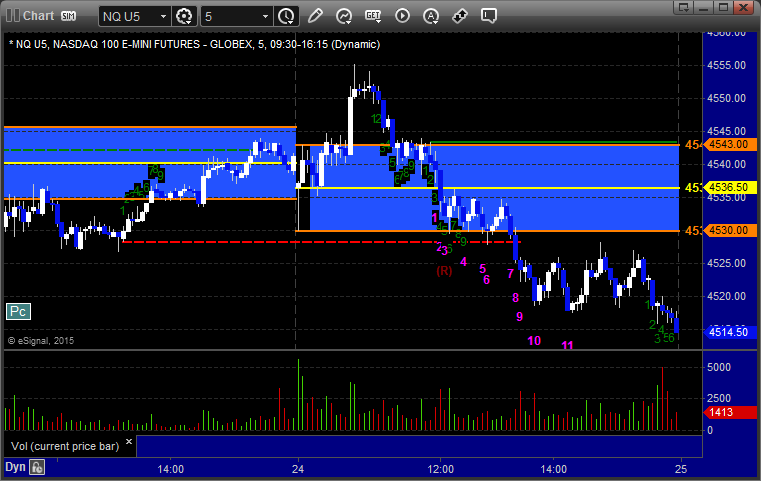Open the time template clock menu
The height and width of the screenshot is (481, 761).
click(x=286, y=17)
